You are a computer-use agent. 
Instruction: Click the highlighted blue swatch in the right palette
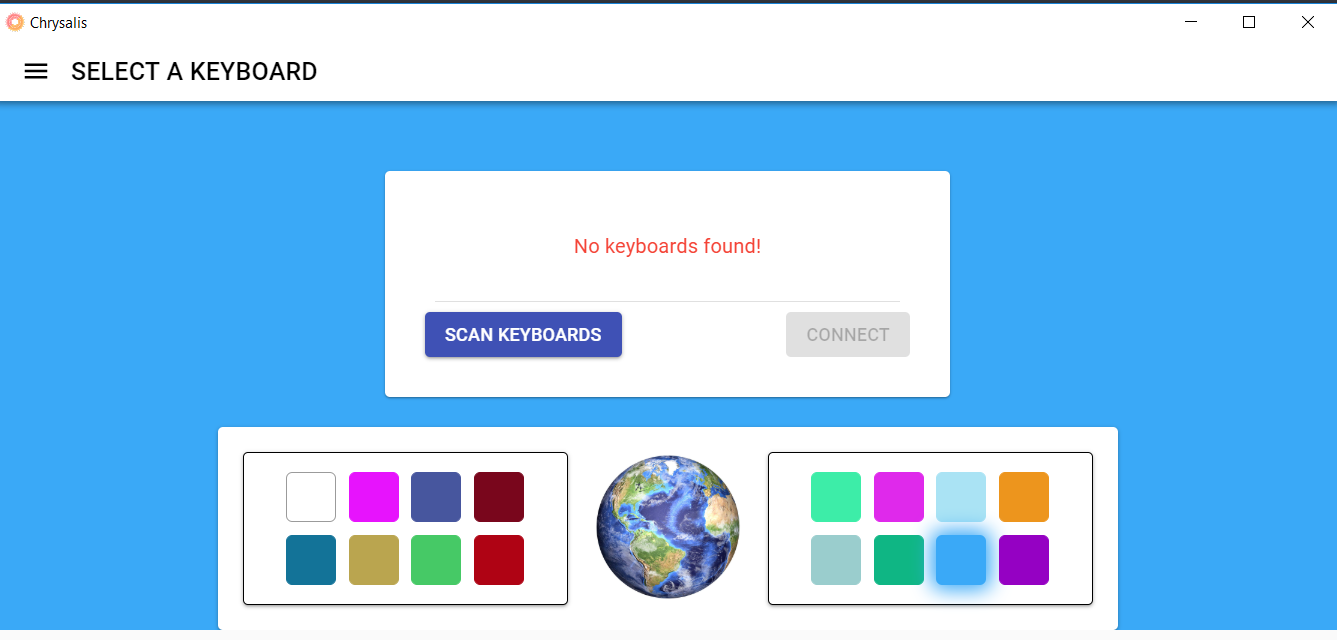click(x=961, y=560)
